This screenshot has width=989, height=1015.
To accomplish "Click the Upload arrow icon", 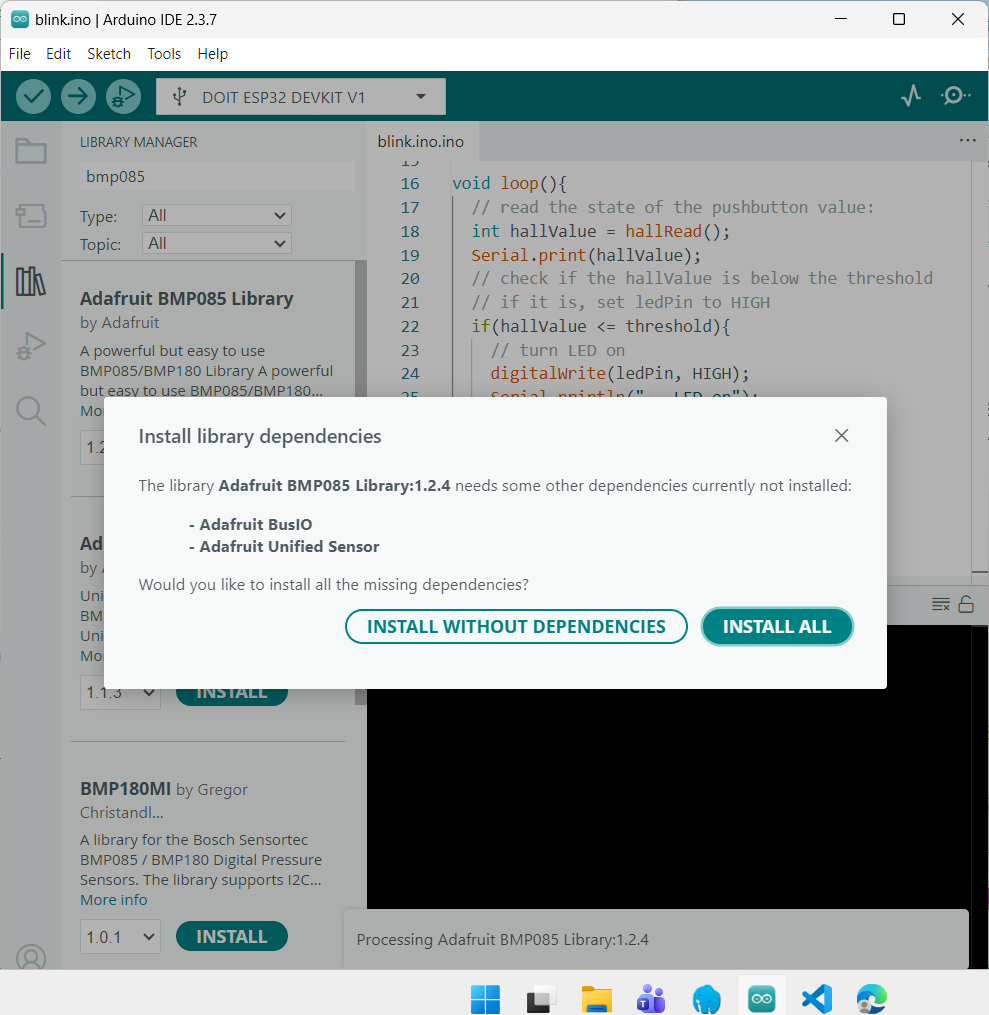I will pyautogui.click(x=78, y=97).
